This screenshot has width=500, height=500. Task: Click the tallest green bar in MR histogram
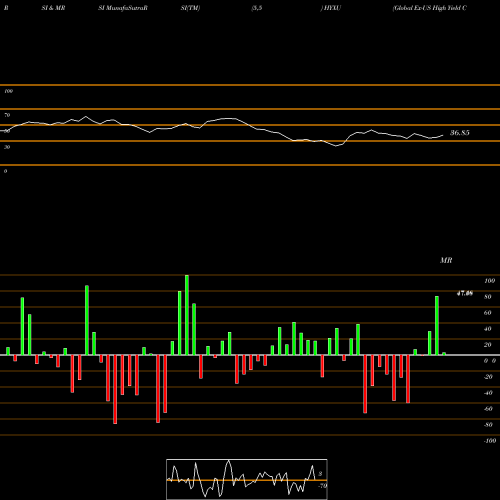click(187, 315)
